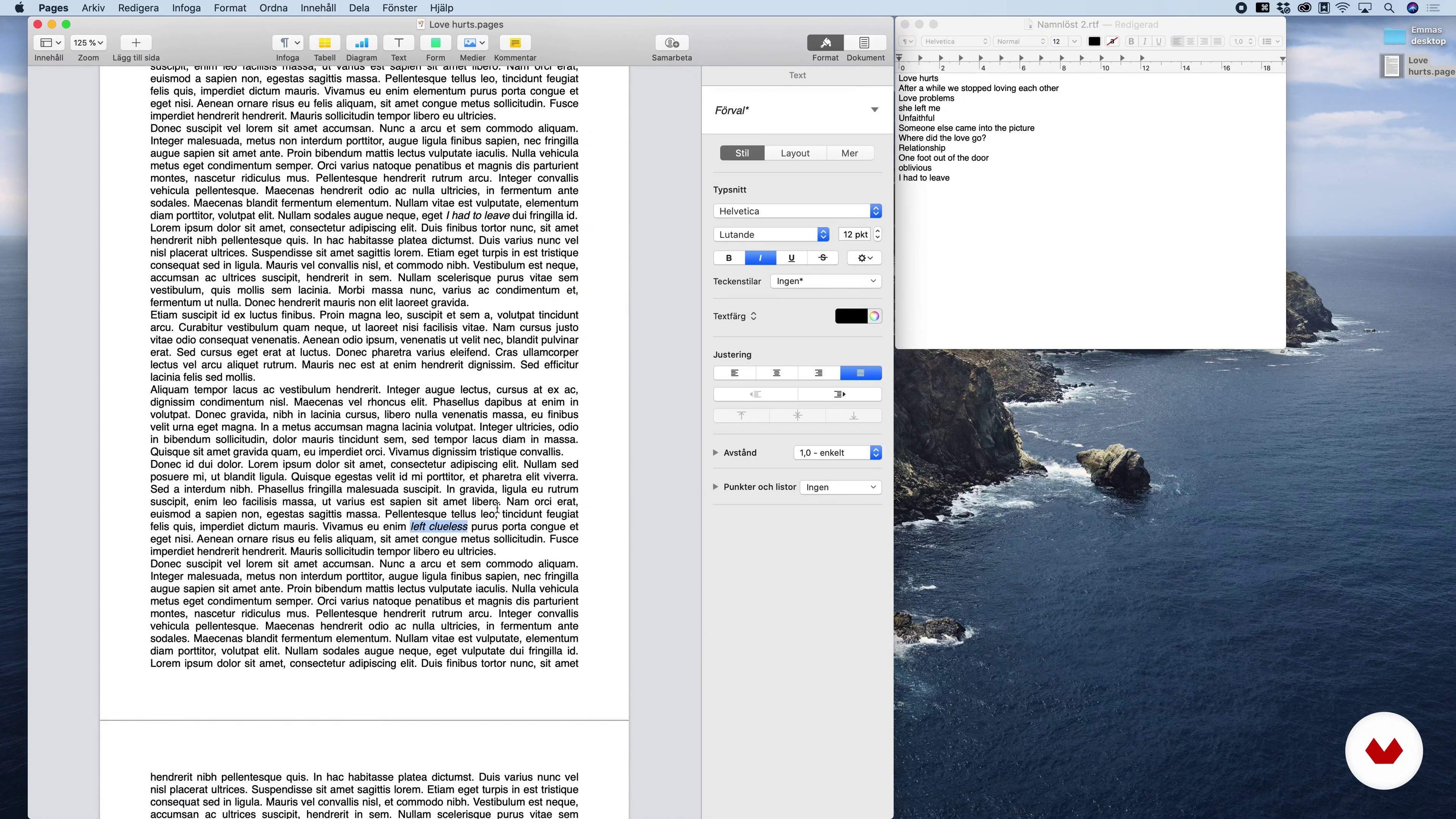Screen dimensions: 1456x819
Task: Click the Textfärg black color well
Action: coord(851,316)
